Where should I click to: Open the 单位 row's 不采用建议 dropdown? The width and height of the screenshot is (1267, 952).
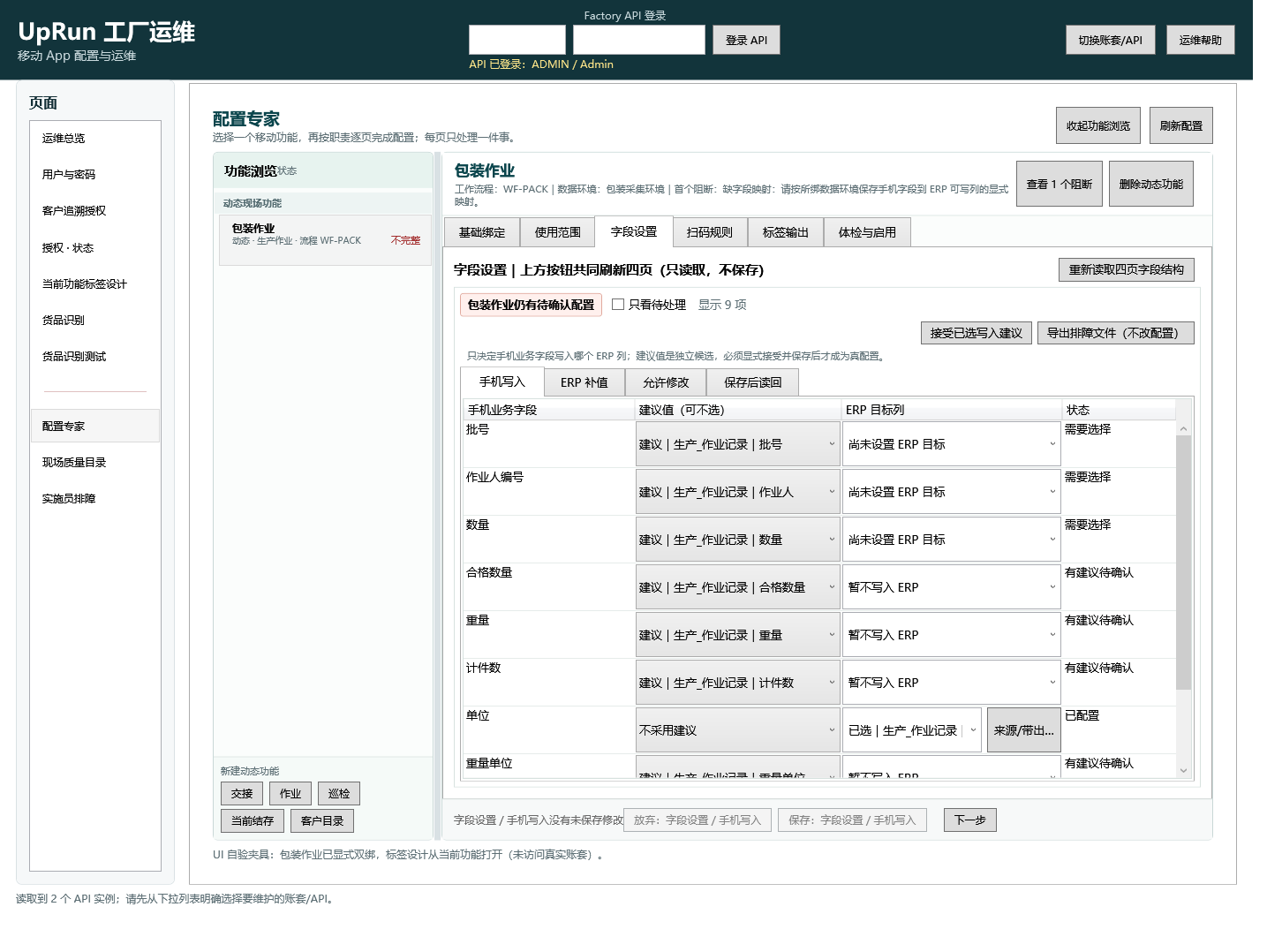[737, 730]
